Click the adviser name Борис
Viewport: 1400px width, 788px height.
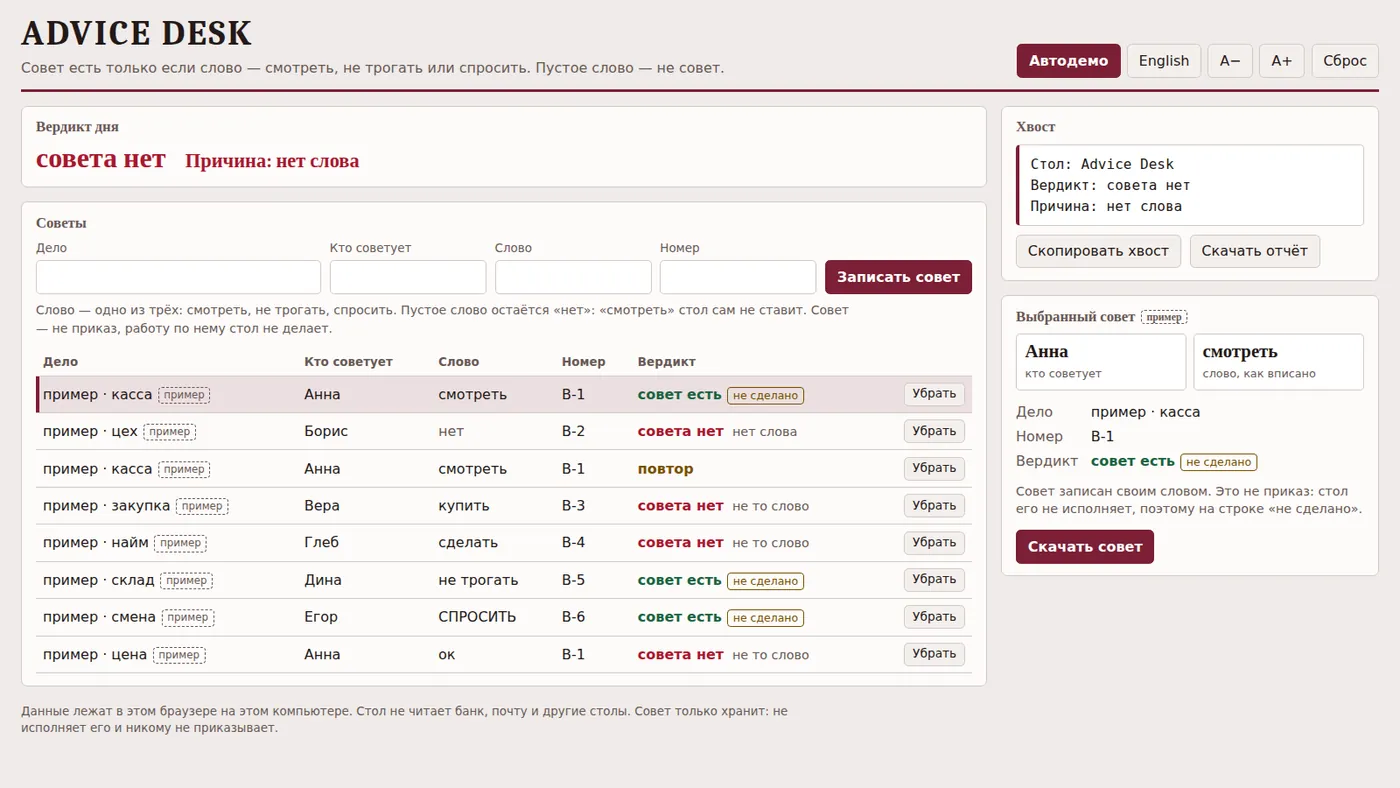click(326, 432)
